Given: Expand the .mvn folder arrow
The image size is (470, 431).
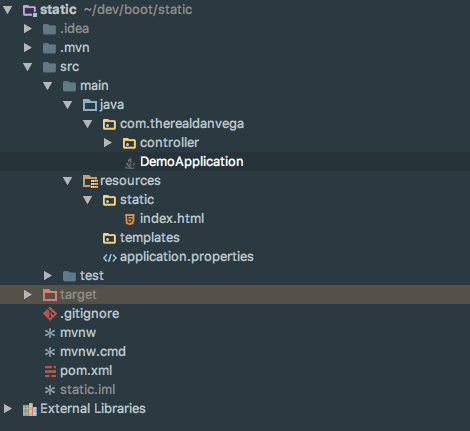Looking at the screenshot, I should [28, 48].
